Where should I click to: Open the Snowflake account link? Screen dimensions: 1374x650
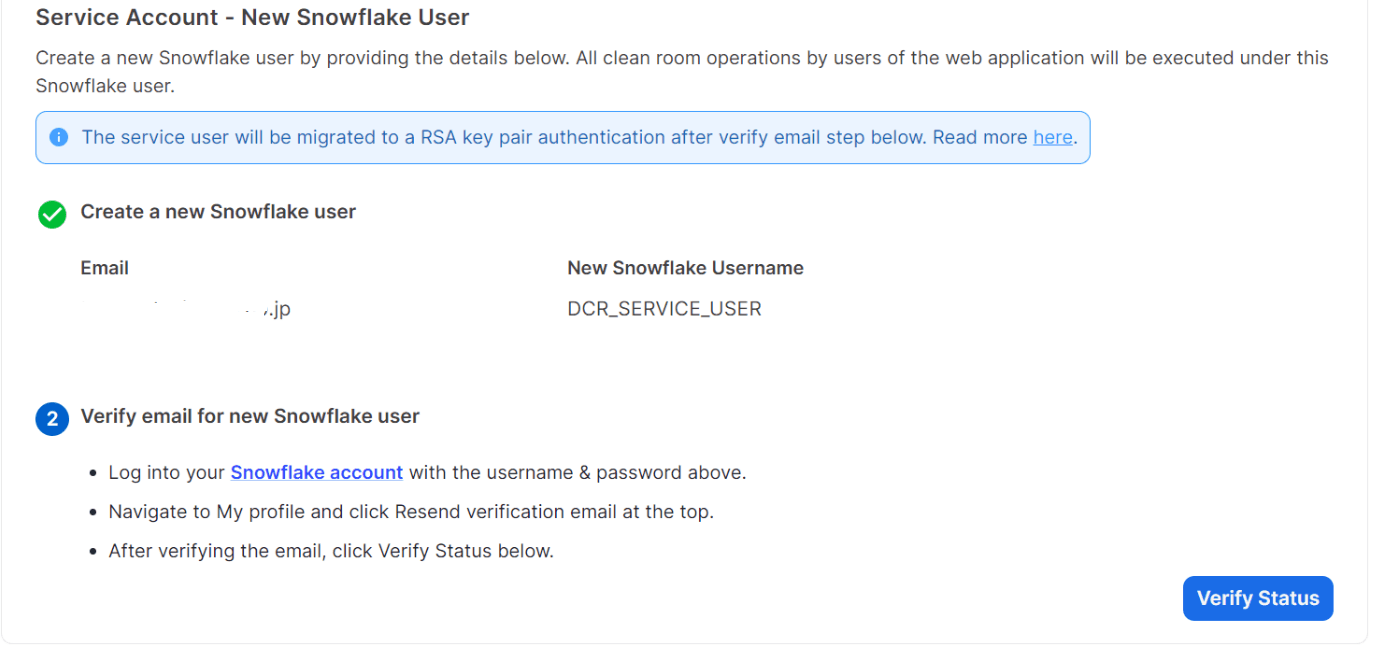point(317,472)
